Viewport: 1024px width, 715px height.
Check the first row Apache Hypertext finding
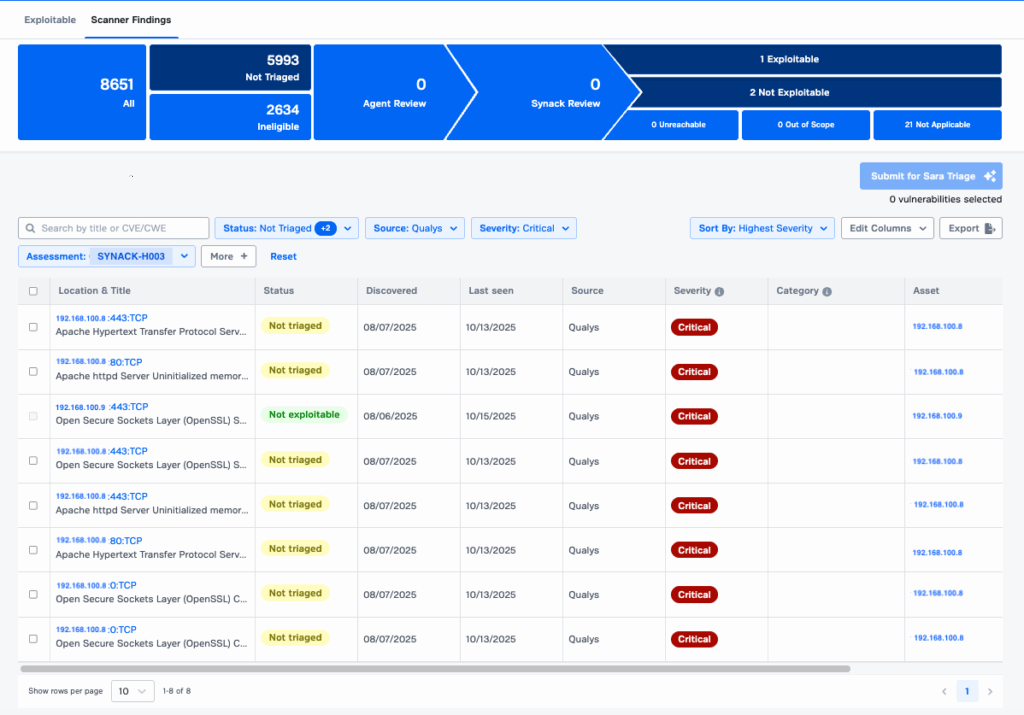(x=33, y=327)
